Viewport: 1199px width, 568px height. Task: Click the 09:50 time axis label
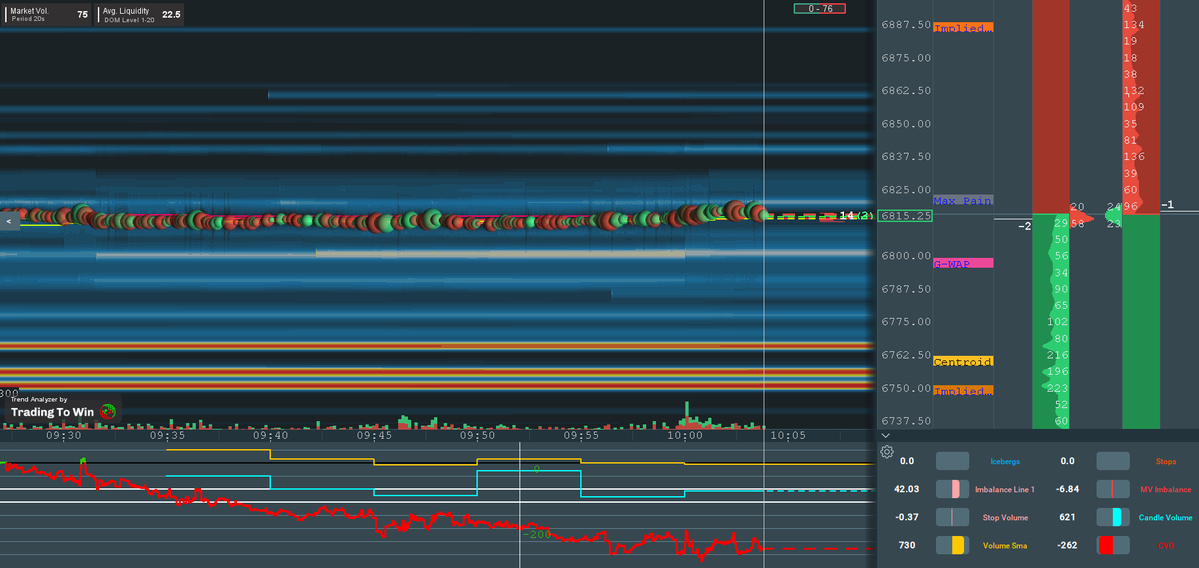pyautogui.click(x=477, y=435)
